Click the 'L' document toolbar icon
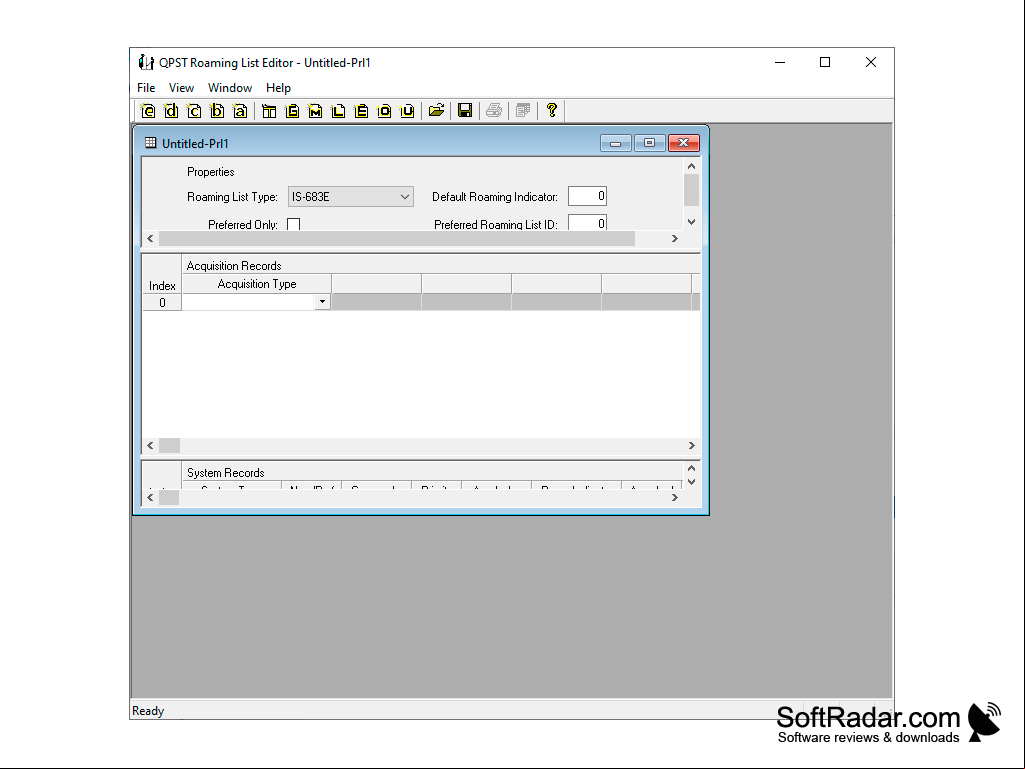The width and height of the screenshot is (1025, 769). (x=338, y=111)
